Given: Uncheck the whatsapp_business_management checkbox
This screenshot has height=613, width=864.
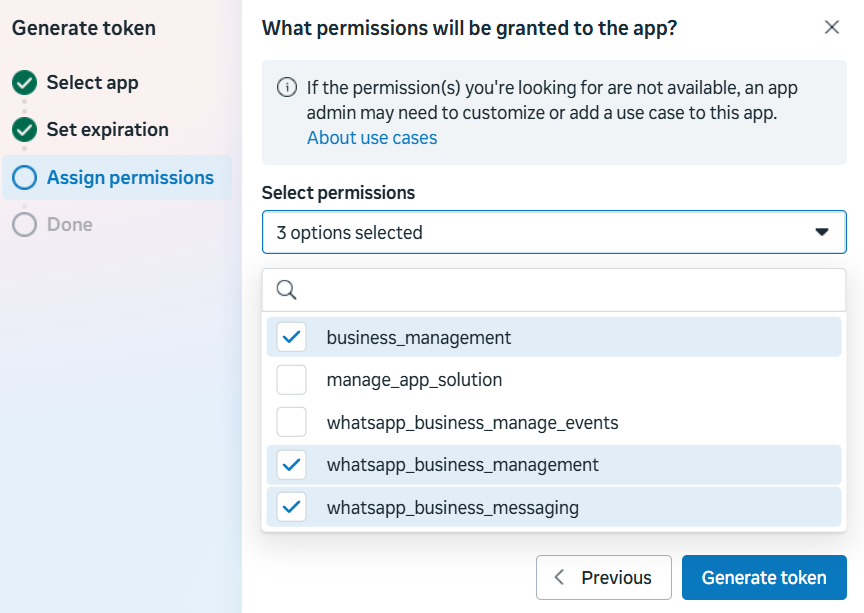Looking at the screenshot, I should tap(292, 465).
